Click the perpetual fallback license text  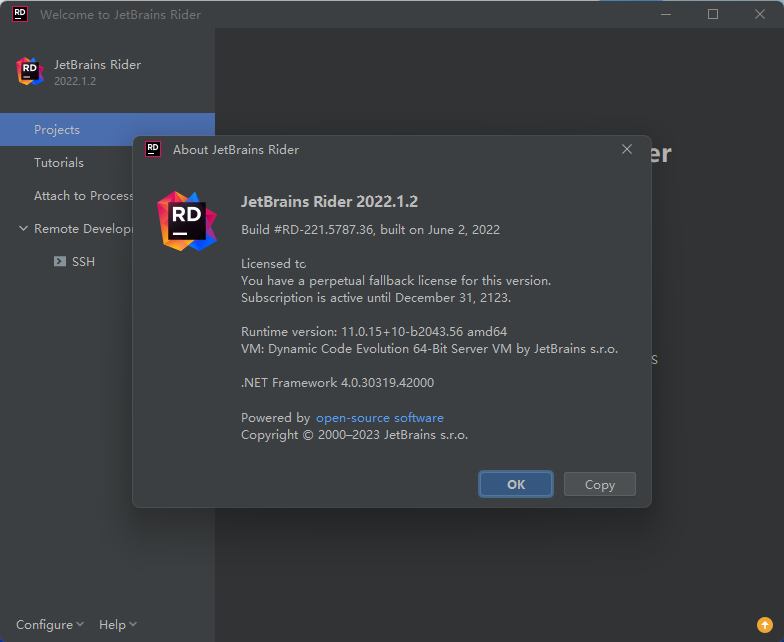pyautogui.click(x=396, y=280)
